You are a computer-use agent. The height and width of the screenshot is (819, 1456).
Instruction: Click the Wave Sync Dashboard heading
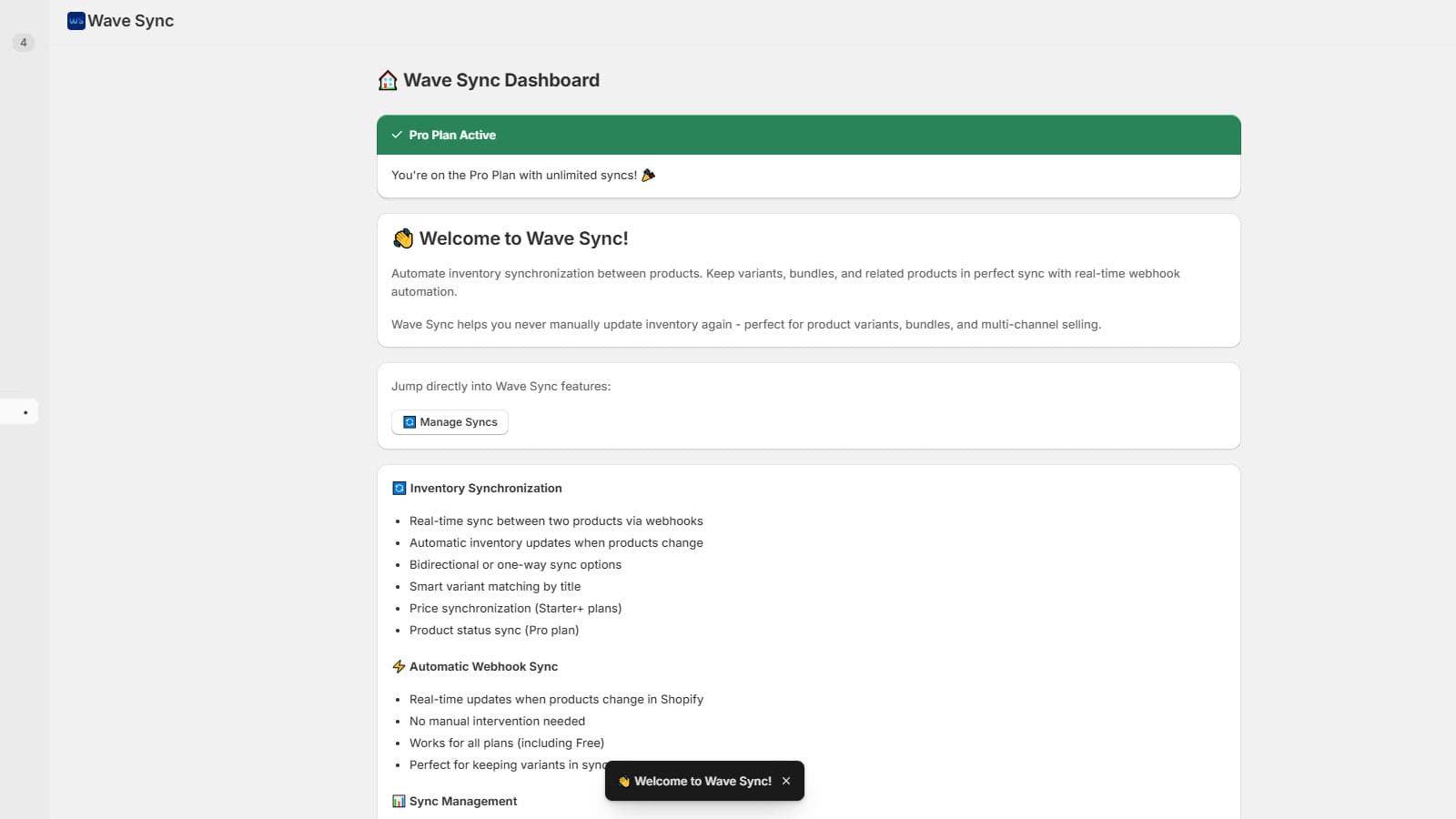[501, 80]
